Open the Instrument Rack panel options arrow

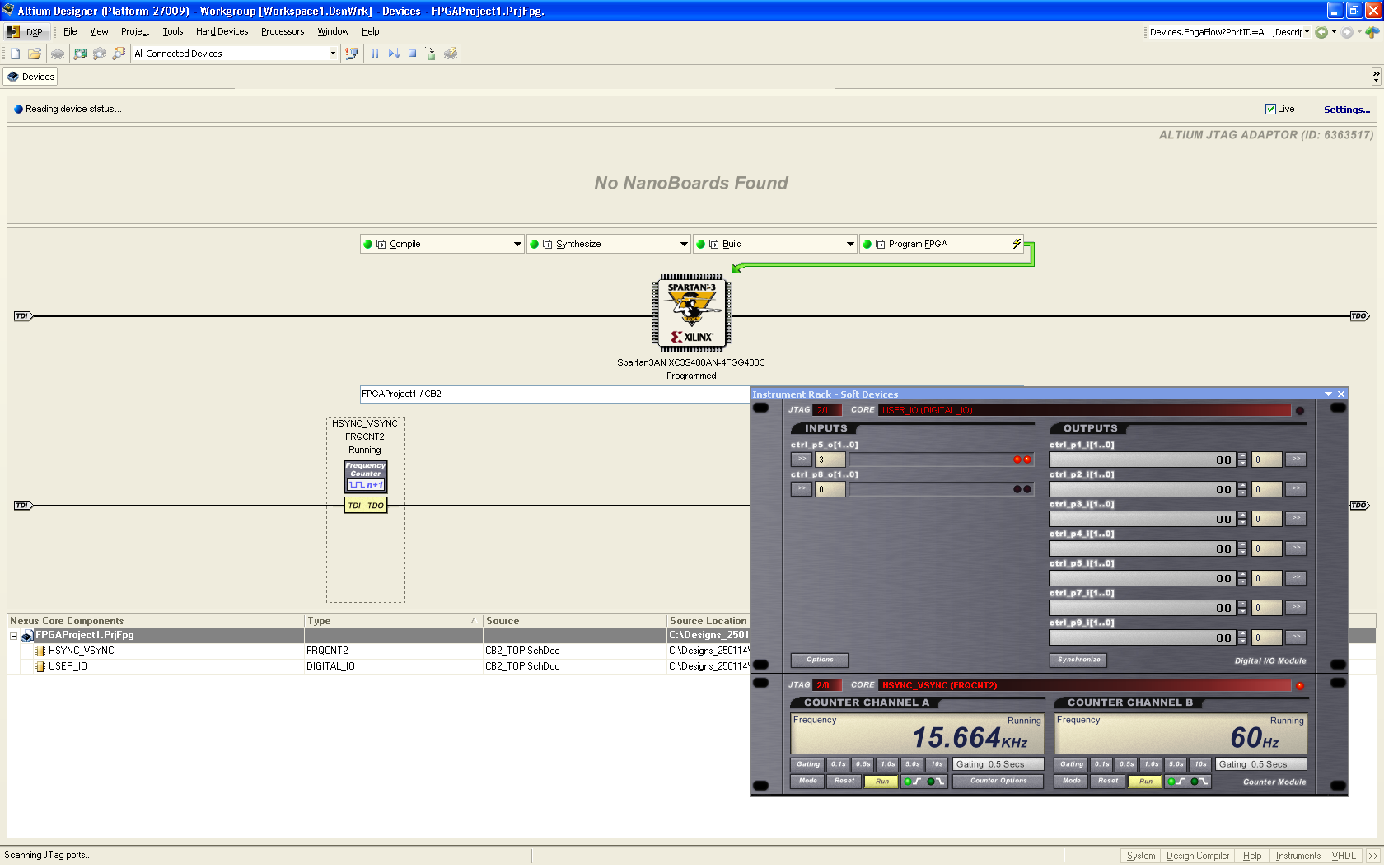1328,394
